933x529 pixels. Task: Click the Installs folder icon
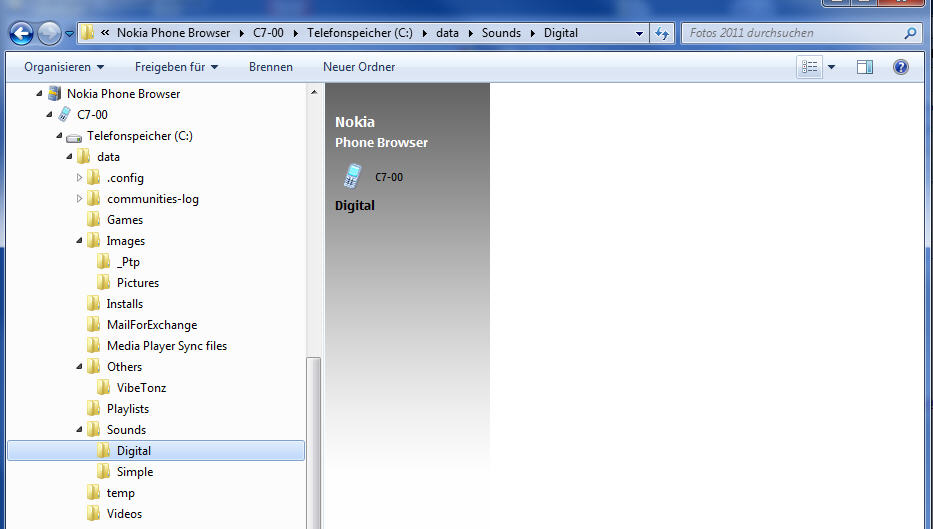[x=93, y=303]
